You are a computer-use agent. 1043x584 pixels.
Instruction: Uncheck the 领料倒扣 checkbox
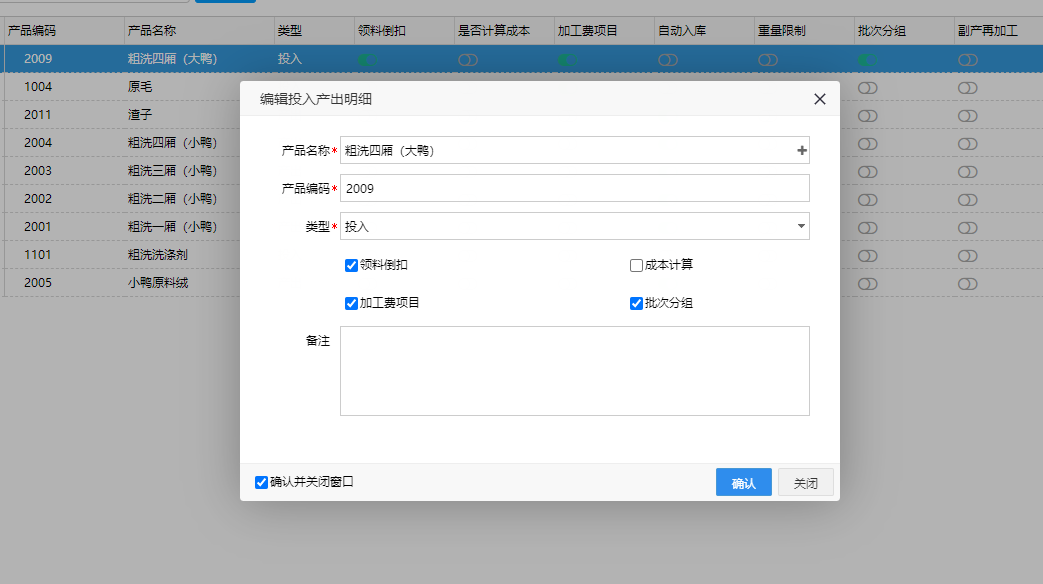click(x=351, y=266)
